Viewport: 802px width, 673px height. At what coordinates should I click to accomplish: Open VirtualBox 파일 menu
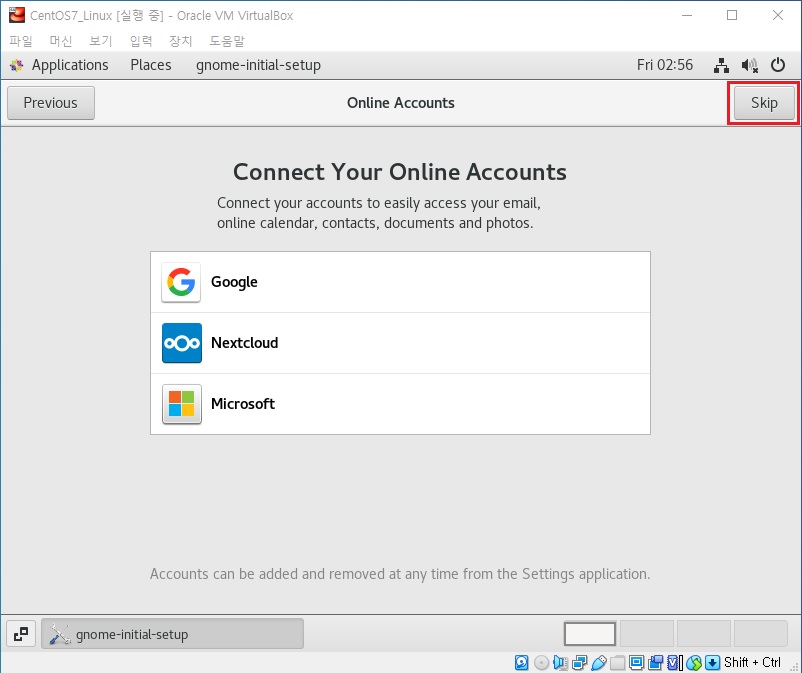[20, 41]
